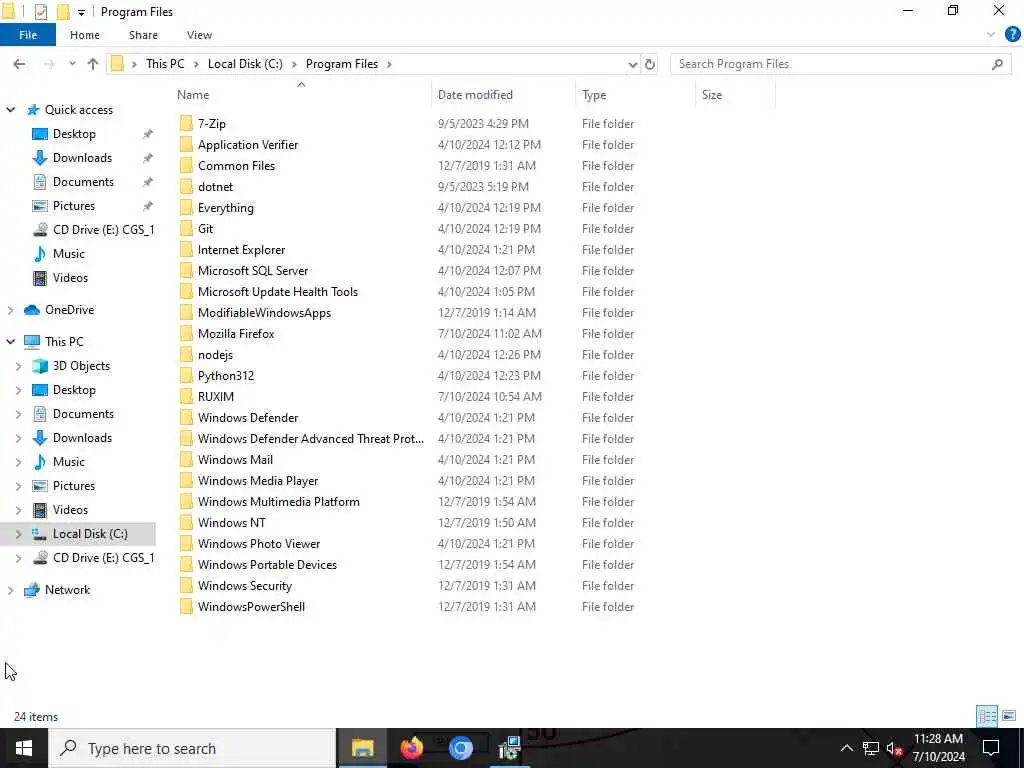Expand the Local Disk (C:) tree node
The height and width of the screenshot is (768, 1024).
coord(18,534)
